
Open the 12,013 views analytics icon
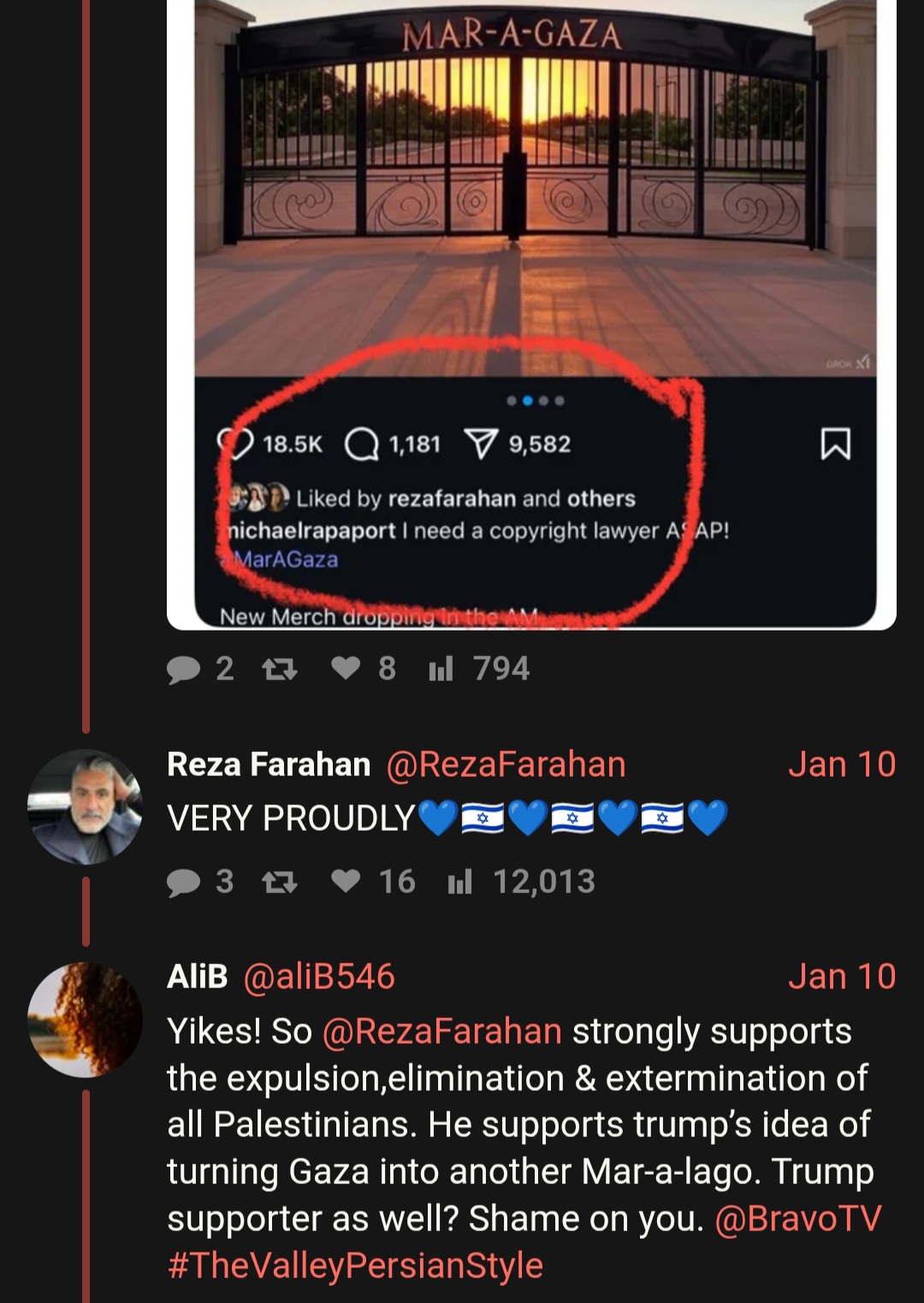pyautogui.click(x=460, y=881)
